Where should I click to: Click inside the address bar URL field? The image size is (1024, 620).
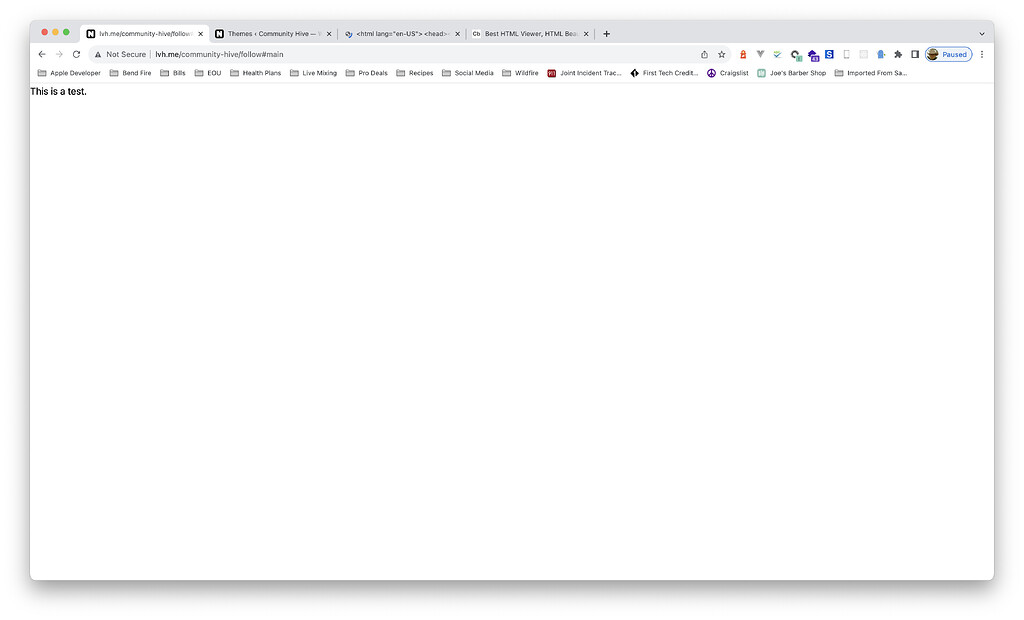250,54
